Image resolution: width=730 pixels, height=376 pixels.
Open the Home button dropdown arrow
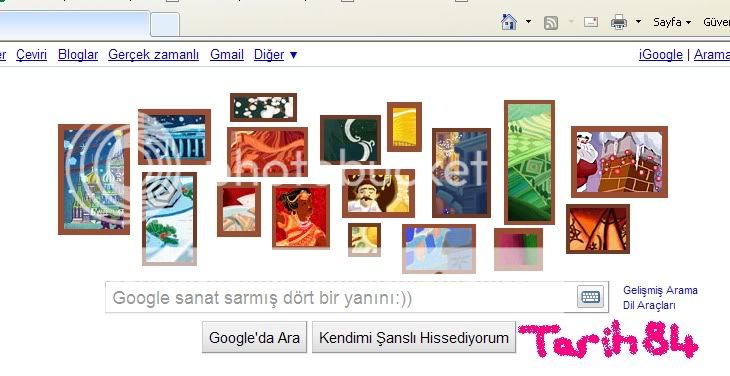click(528, 21)
